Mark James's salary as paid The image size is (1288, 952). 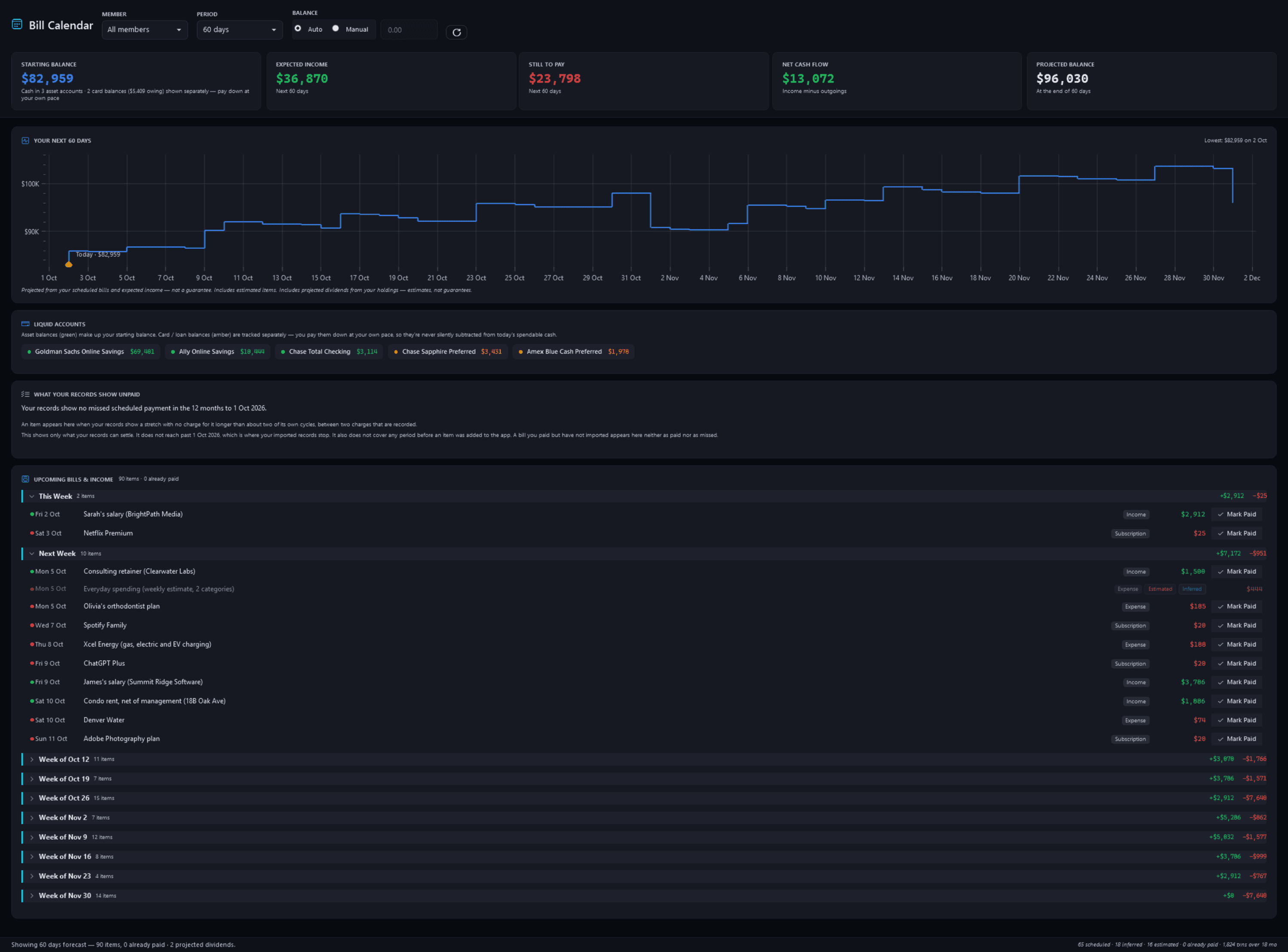[x=1236, y=683]
